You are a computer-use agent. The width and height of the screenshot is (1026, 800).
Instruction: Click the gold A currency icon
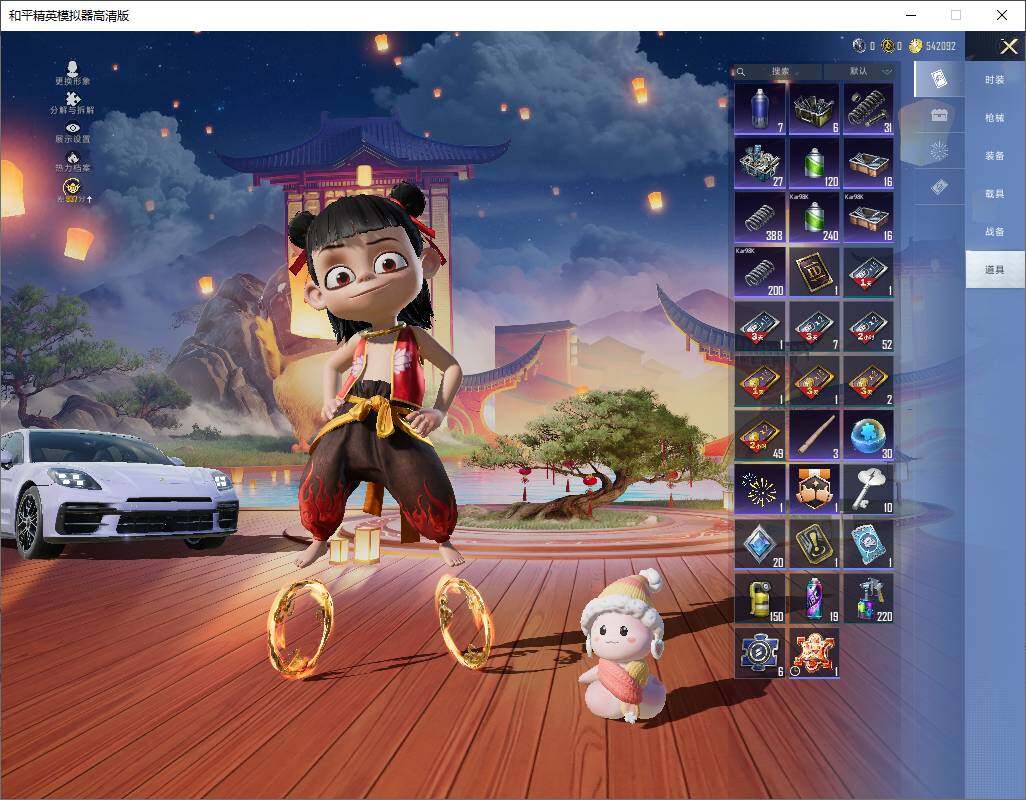[888, 46]
